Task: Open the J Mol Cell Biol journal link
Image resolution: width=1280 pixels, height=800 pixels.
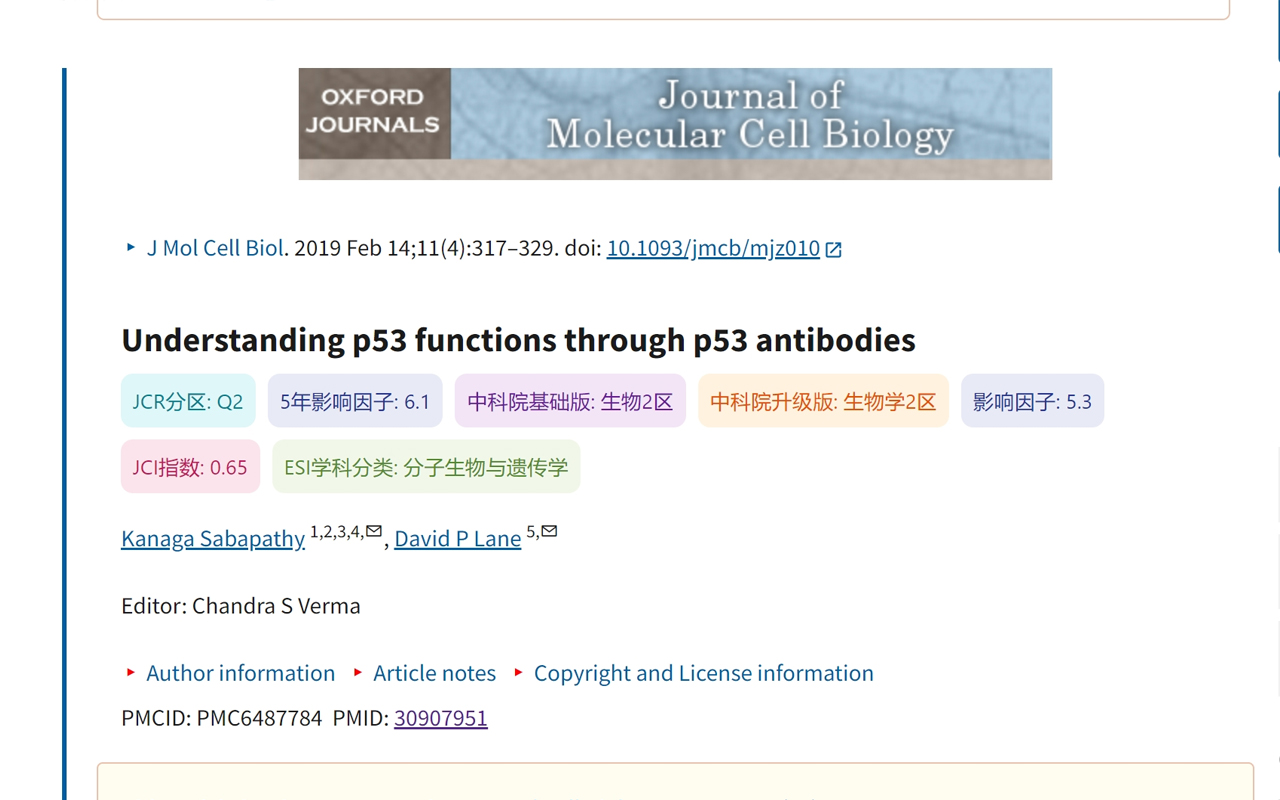Action: [x=215, y=247]
